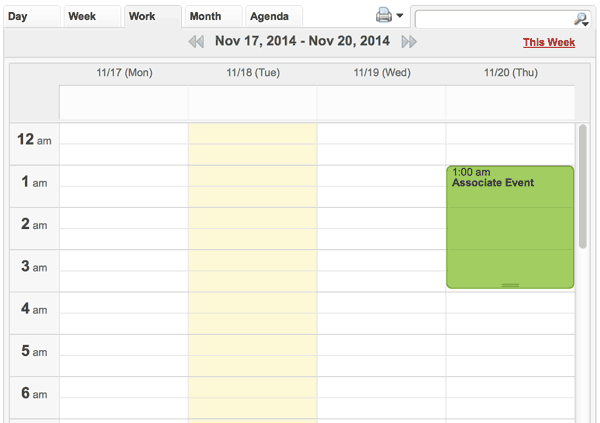Switch to the Day tab
This screenshot has height=423, width=600.
coord(18,16)
